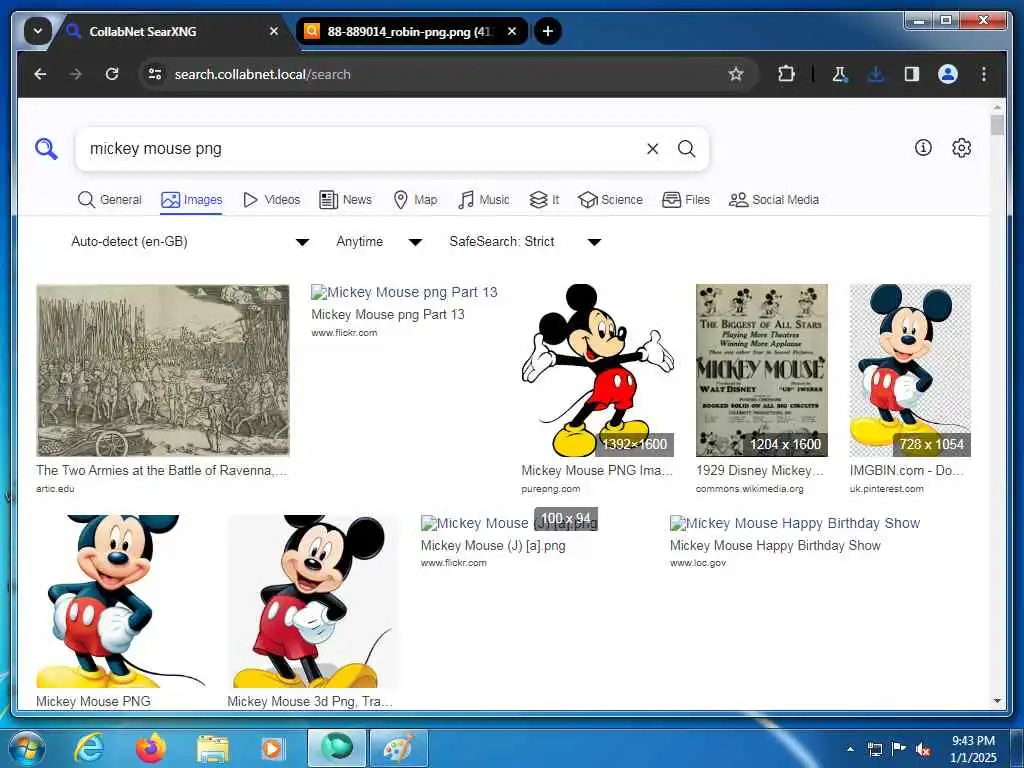
Task: Switch to the 88-889014_robin-png.png tab
Action: click(x=411, y=31)
